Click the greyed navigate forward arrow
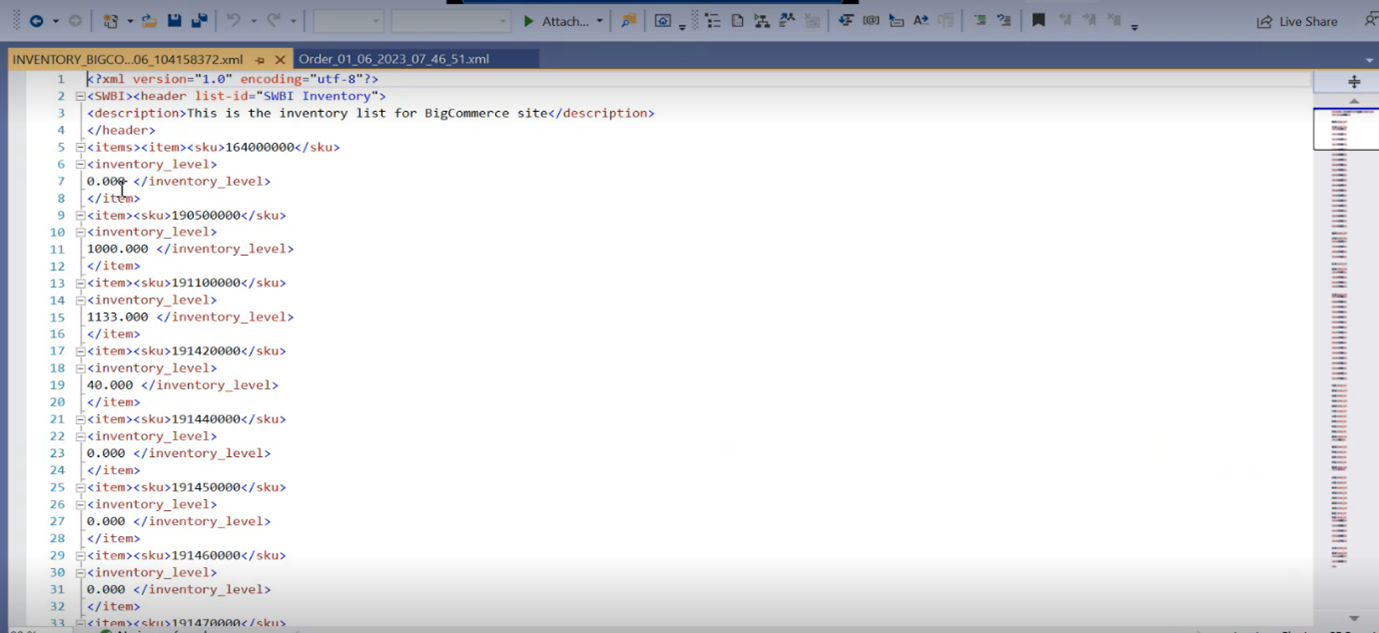Screen dimensions: 1379x633 click(x=75, y=21)
